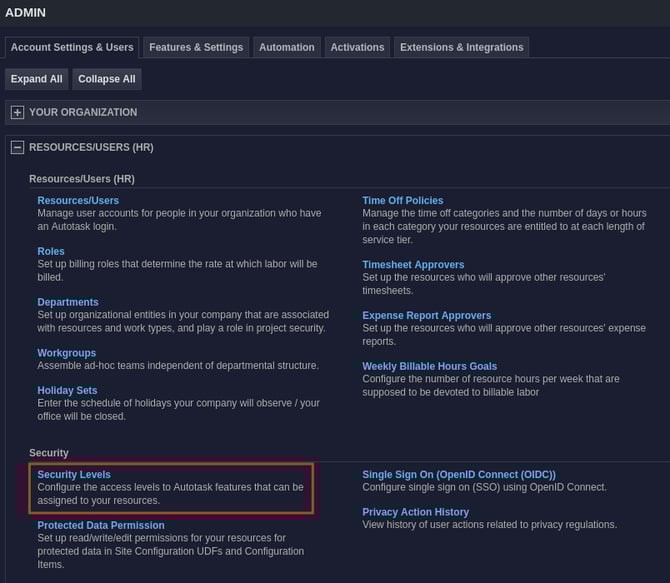Open Weekly Billable Hours Goals
This screenshot has height=583, width=670.
pyautogui.click(x=429, y=367)
